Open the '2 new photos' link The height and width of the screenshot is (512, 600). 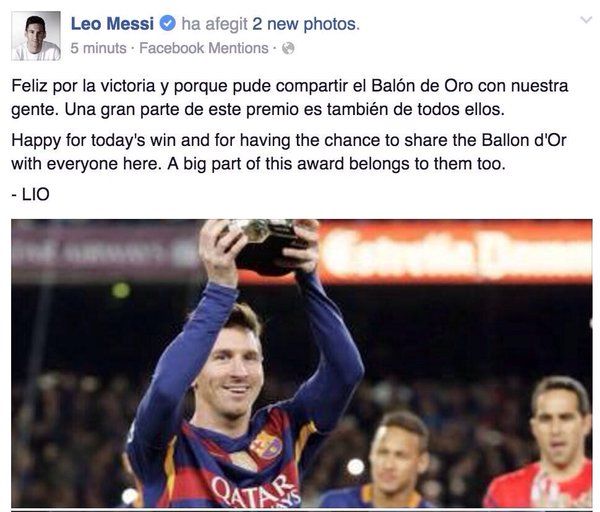tap(306, 24)
